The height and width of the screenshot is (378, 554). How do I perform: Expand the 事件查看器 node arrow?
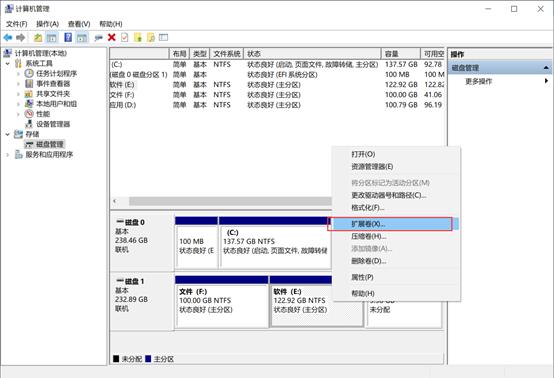[x=18, y=84]
